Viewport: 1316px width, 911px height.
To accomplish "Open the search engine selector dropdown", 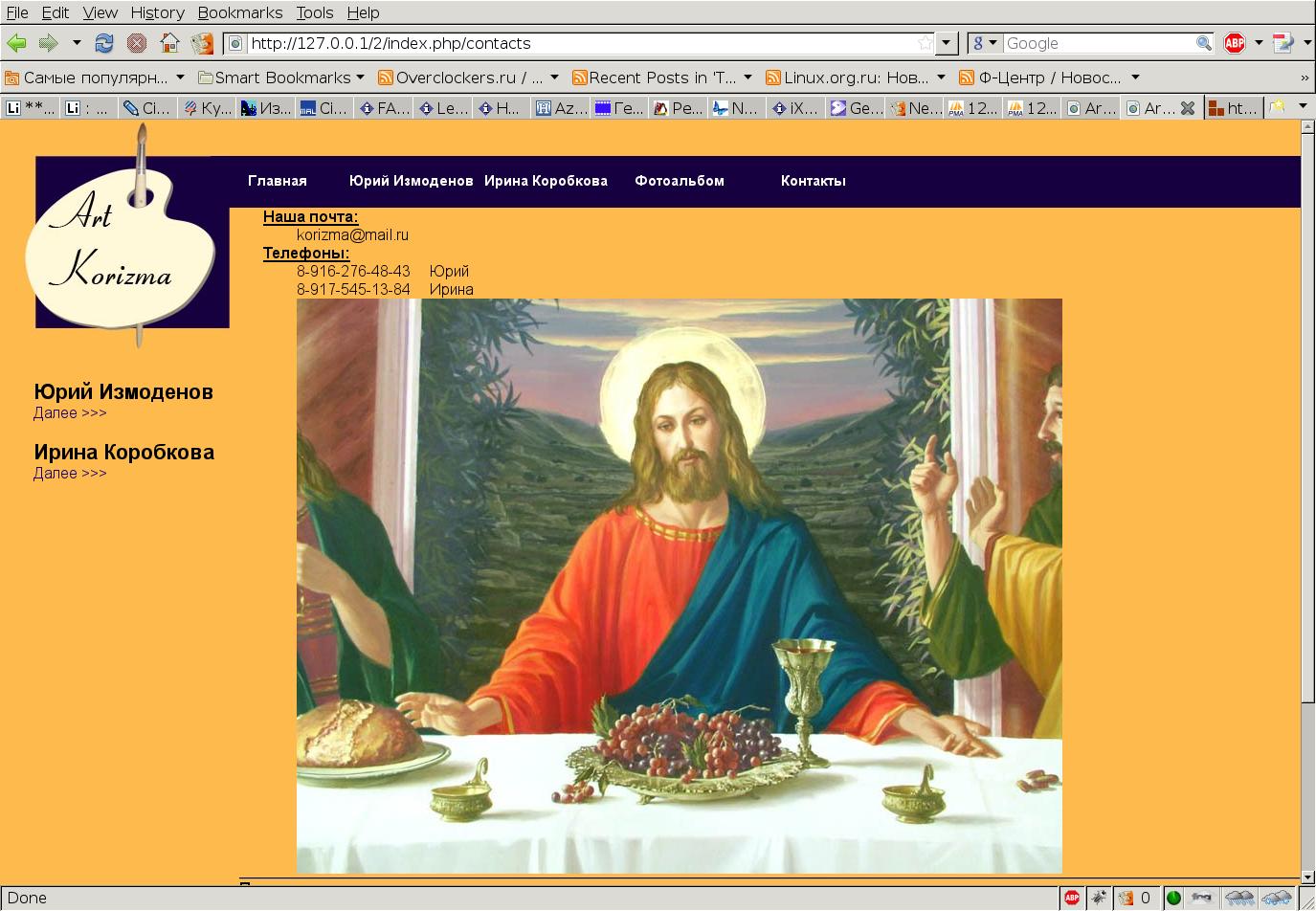I will [985, 43].
